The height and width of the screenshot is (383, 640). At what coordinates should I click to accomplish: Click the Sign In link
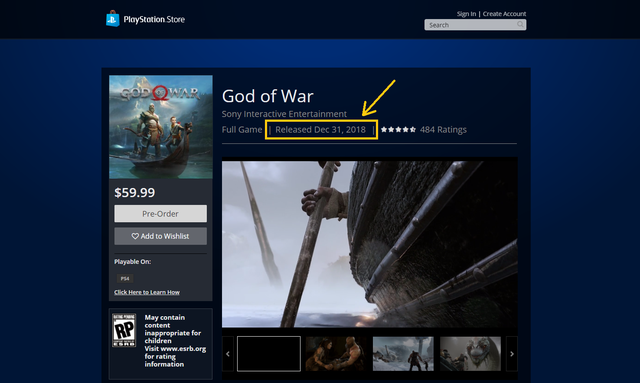tap(466, 13)
